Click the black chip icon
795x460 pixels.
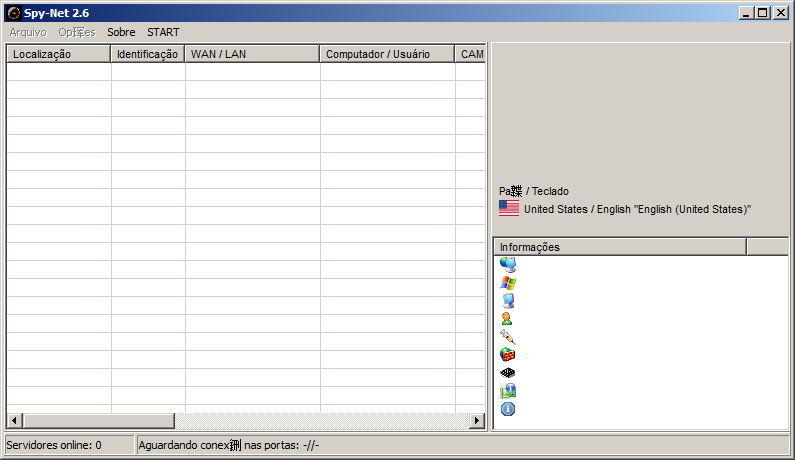(508, 373)
